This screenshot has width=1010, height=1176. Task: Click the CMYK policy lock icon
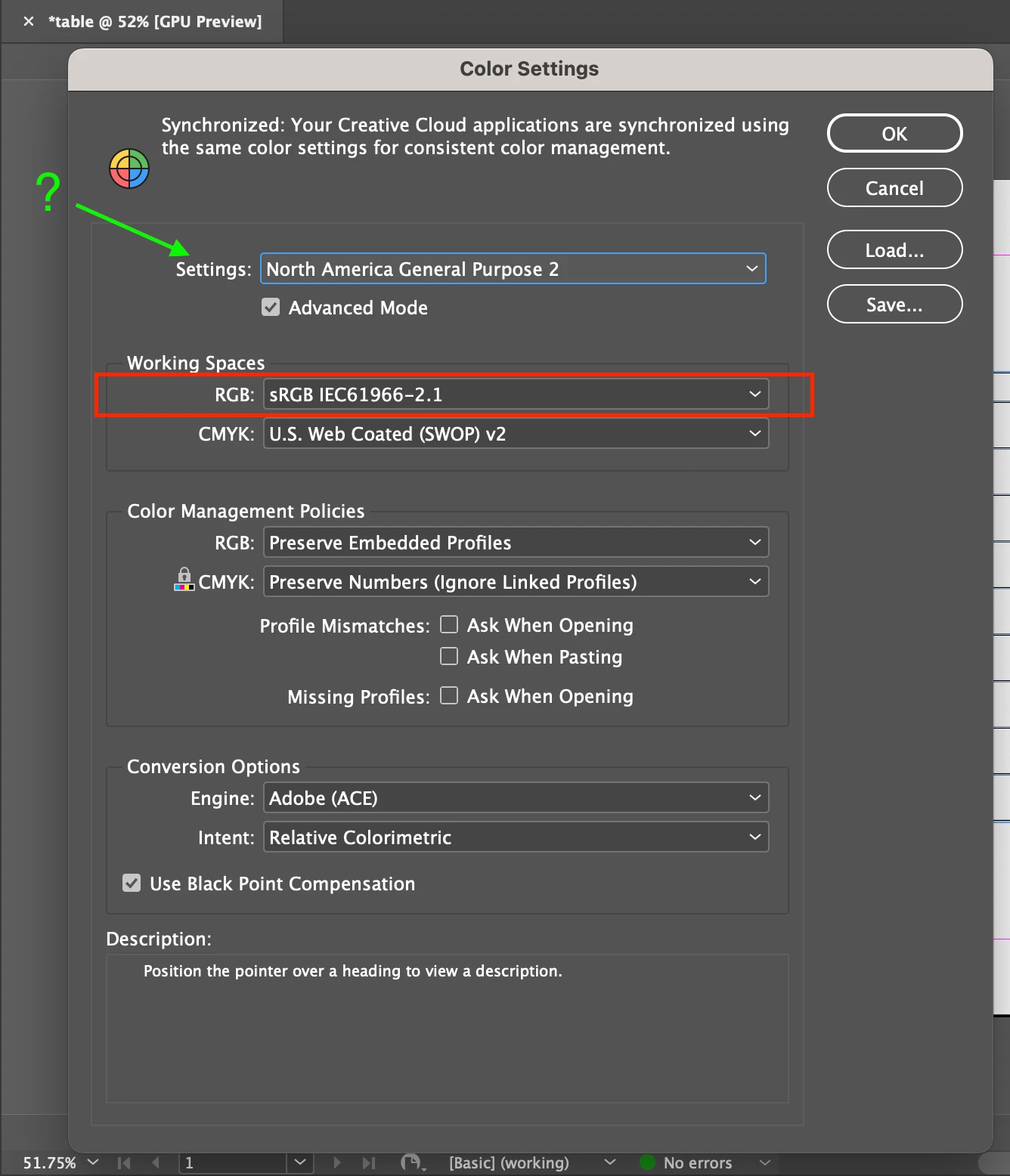pos(184,579)
